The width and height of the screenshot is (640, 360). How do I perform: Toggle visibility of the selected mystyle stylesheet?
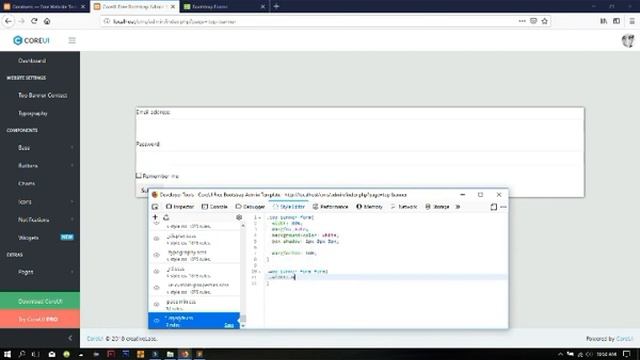[x=156, y=321]
